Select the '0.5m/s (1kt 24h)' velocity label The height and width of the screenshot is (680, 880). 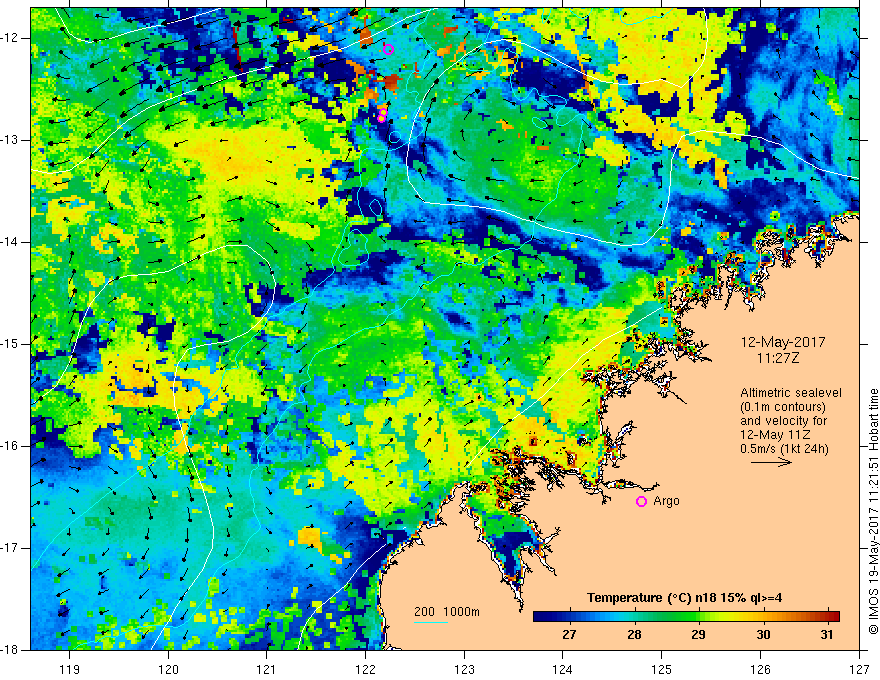(784, 449)
